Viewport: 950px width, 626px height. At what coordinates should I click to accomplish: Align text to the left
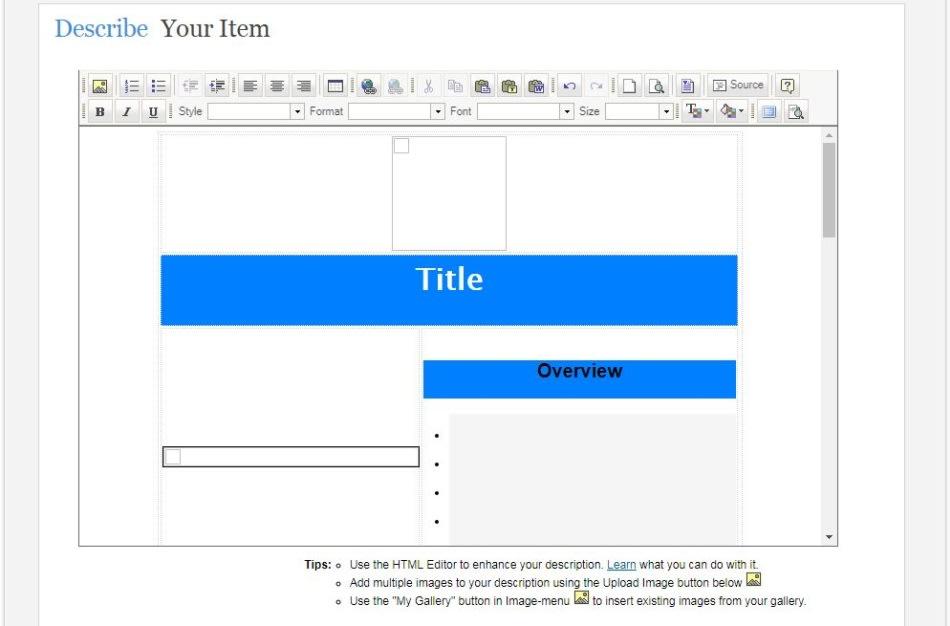pos(250,85)
